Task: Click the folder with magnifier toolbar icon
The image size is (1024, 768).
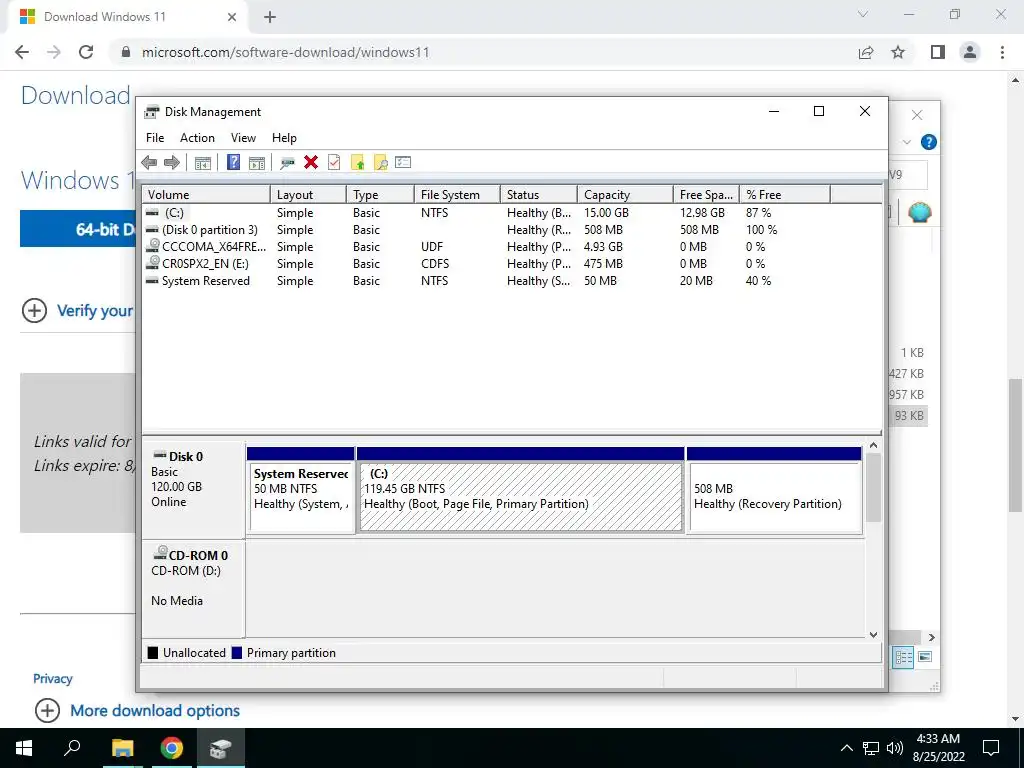Action: (x=381, y=163)
